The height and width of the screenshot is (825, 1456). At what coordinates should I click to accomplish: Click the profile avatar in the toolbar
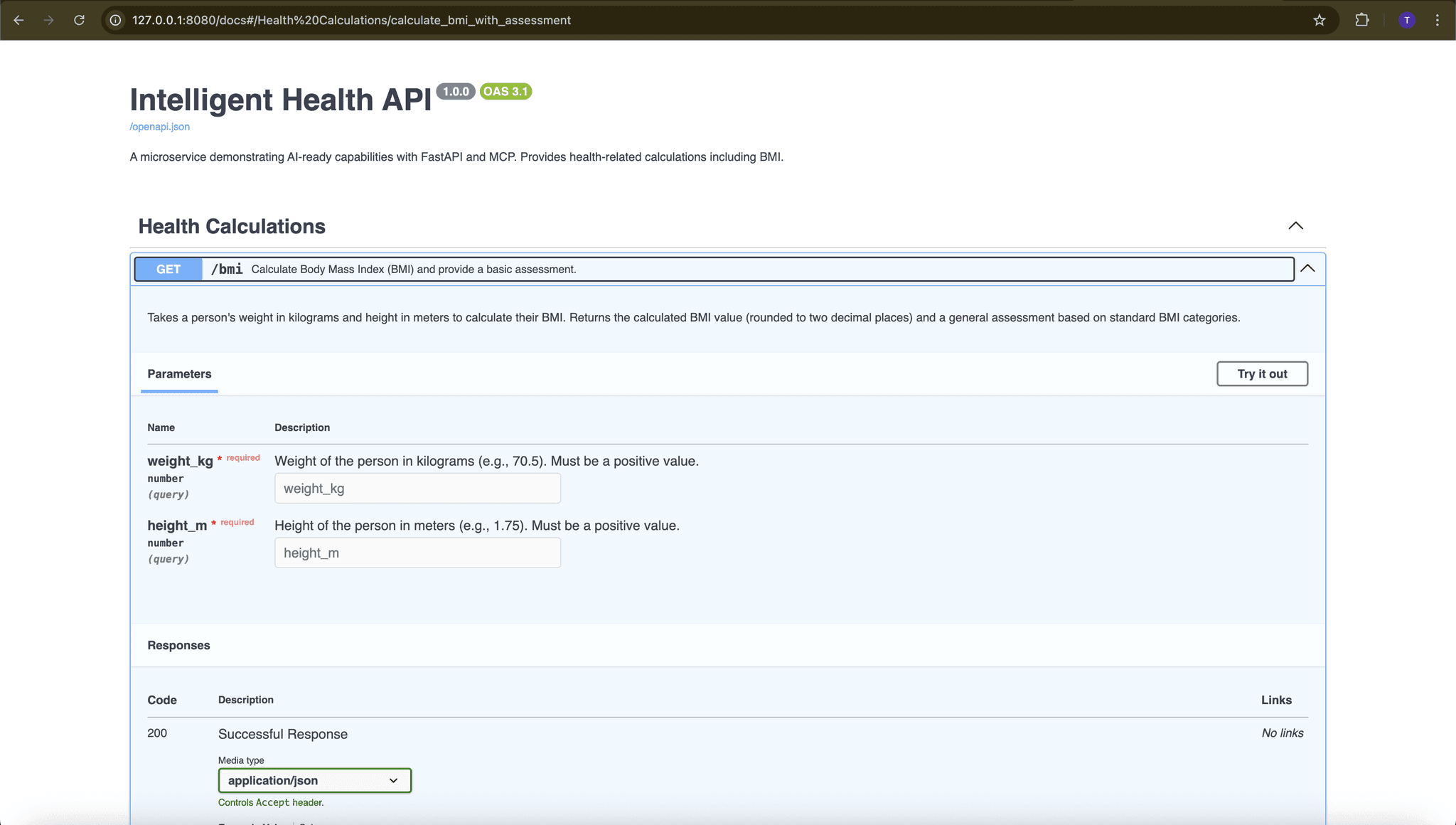click(1407, 20)
